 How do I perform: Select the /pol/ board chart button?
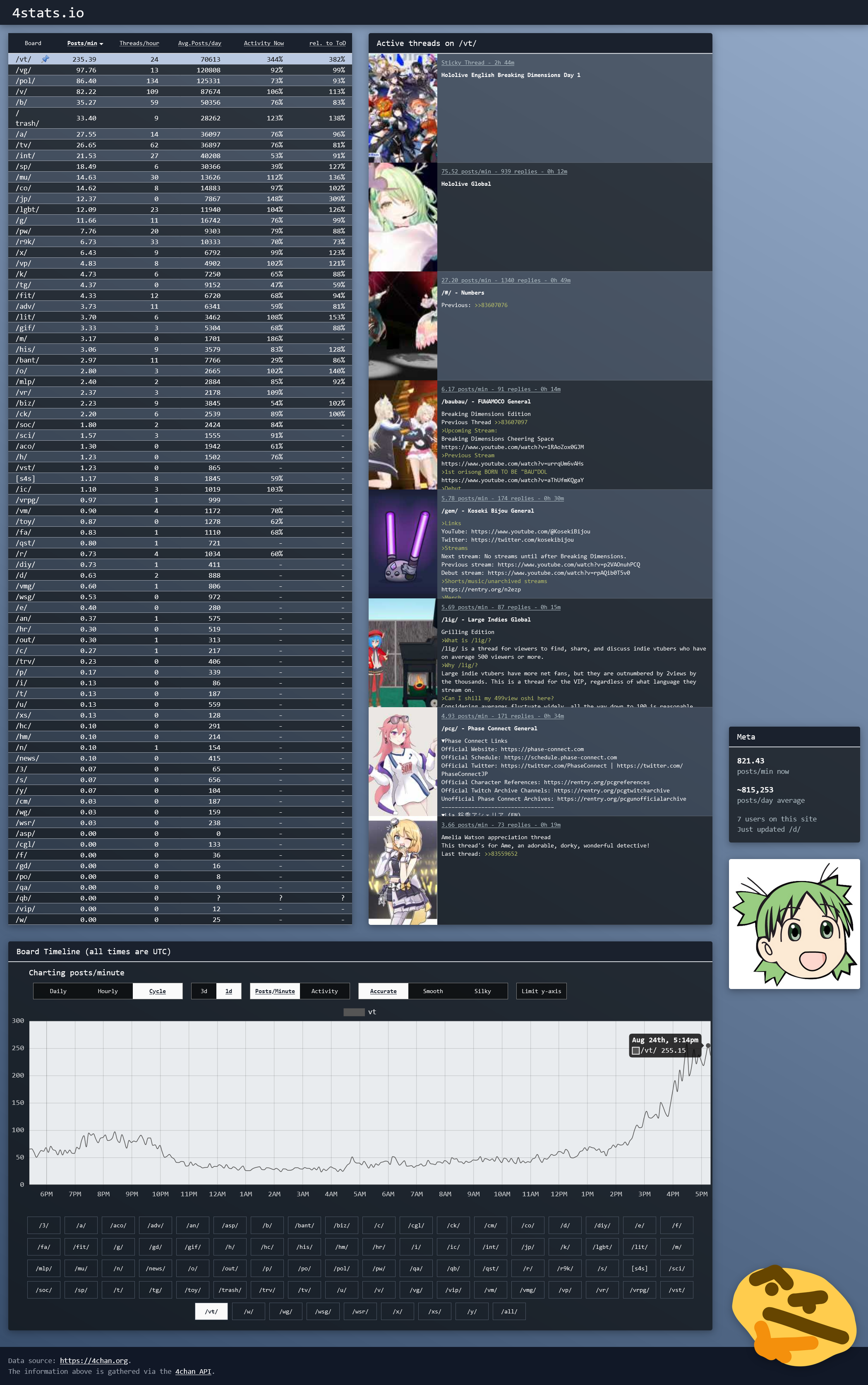(x=342, y=1268)
